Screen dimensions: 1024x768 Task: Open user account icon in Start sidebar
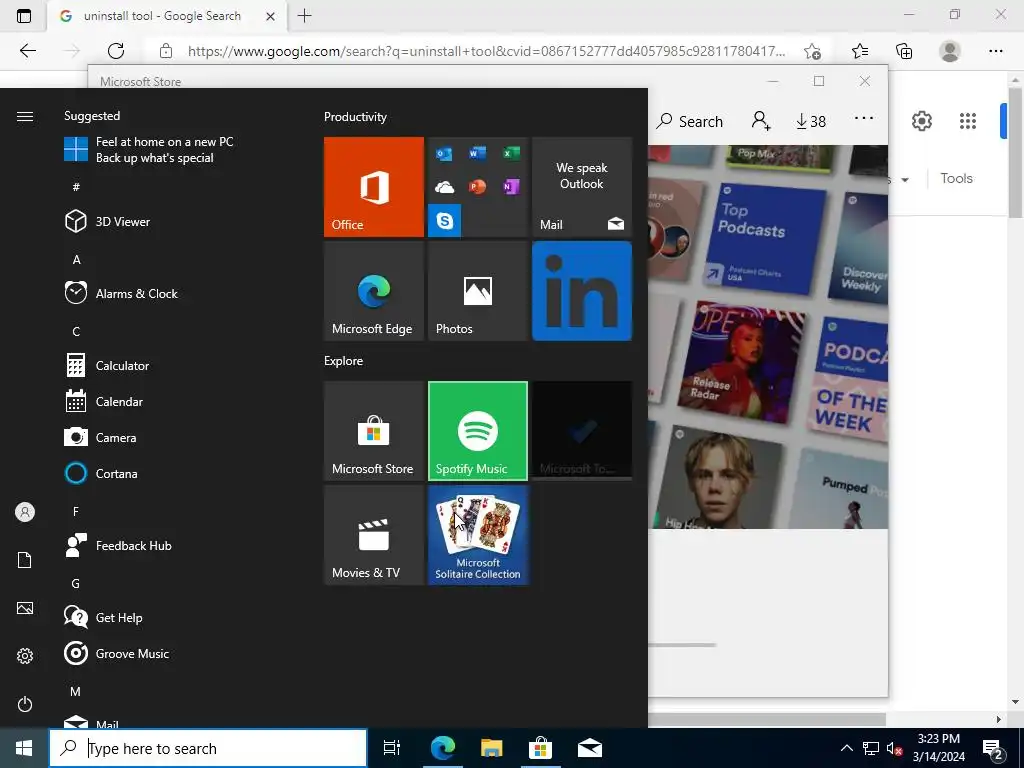point(25,512)
